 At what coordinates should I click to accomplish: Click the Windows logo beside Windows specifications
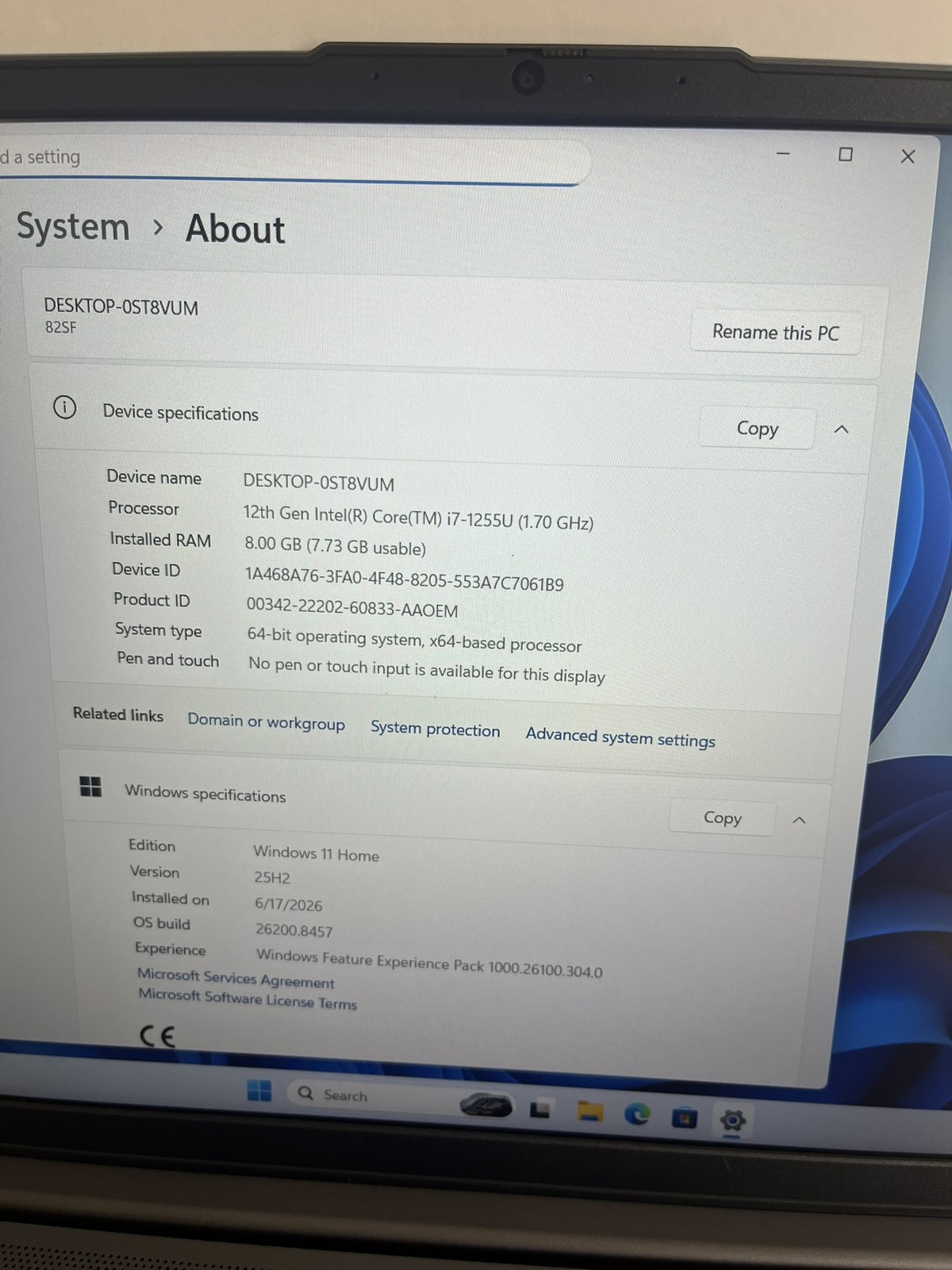(90, 787)
